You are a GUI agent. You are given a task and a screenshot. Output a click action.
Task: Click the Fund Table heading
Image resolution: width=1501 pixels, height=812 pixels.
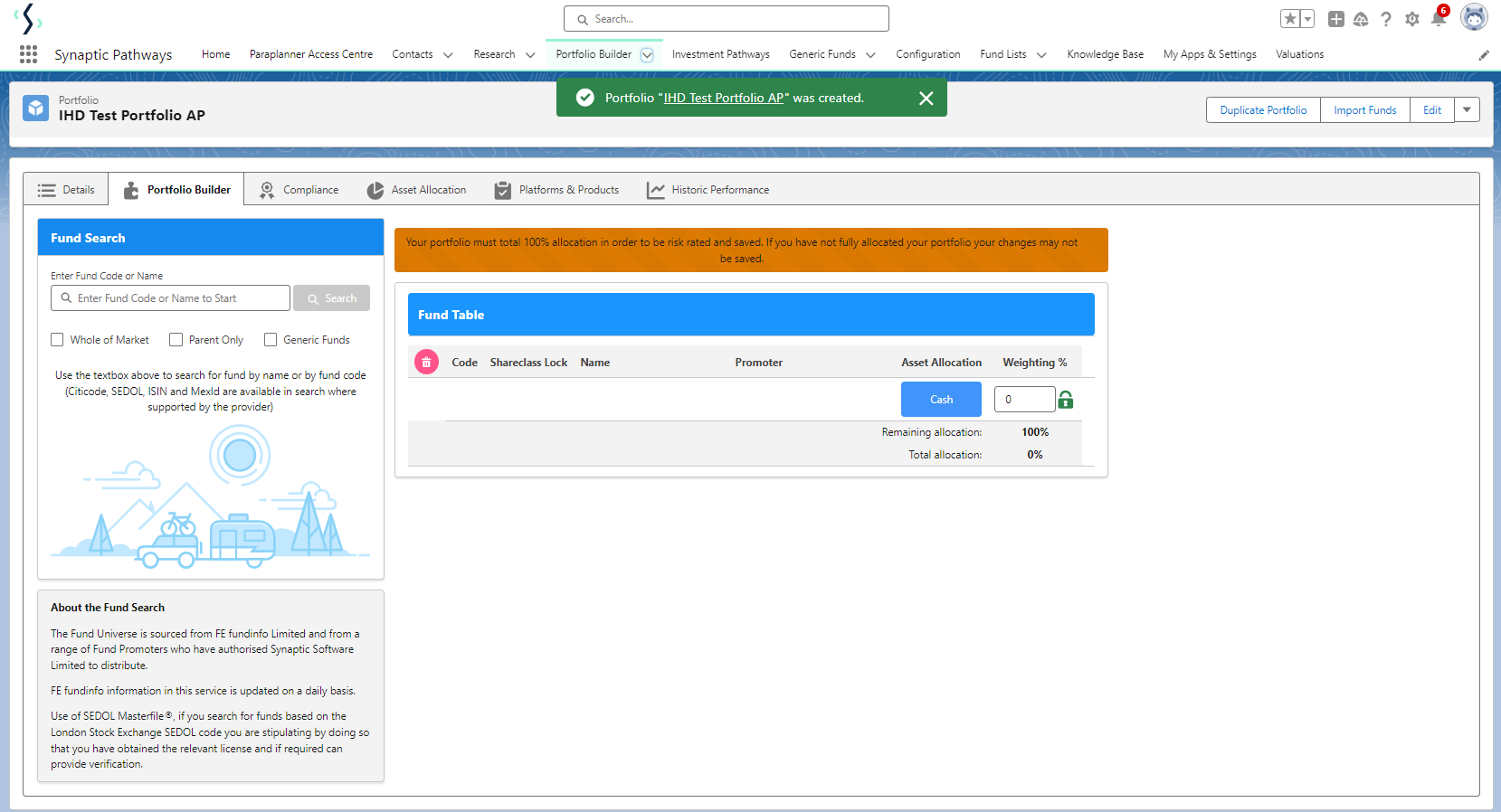[451, 315]
